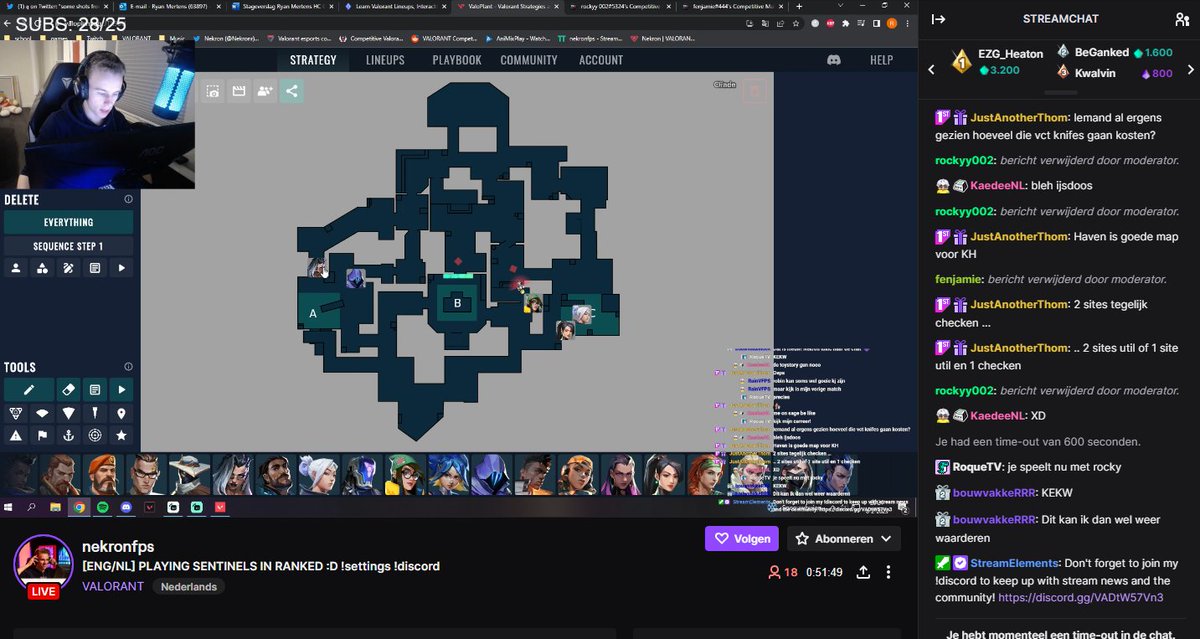This screenshot has height=639, width=1200.
Task: Click the share strategy icon above map
Action: (291, 91)
